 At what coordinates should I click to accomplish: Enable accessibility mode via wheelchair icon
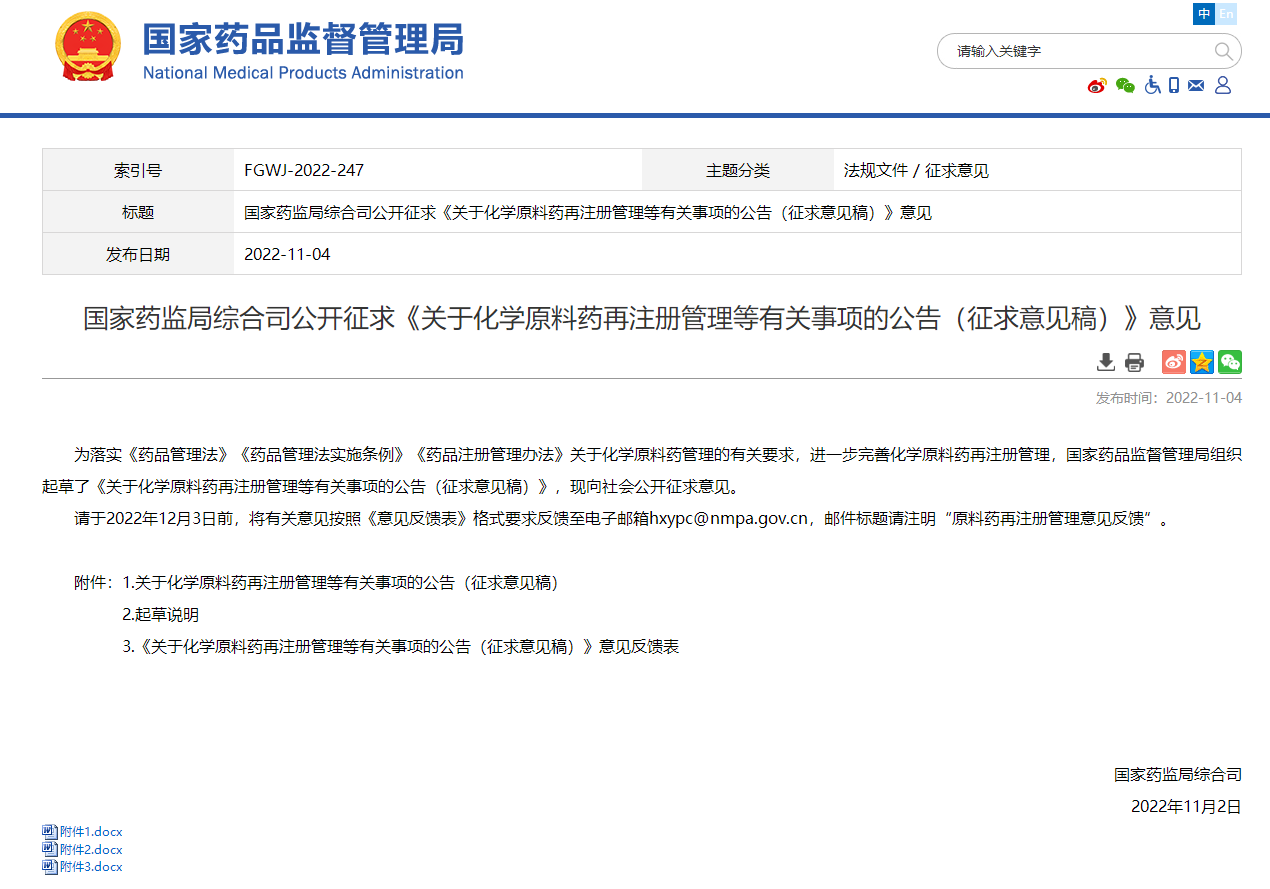tap(1152, 86)
